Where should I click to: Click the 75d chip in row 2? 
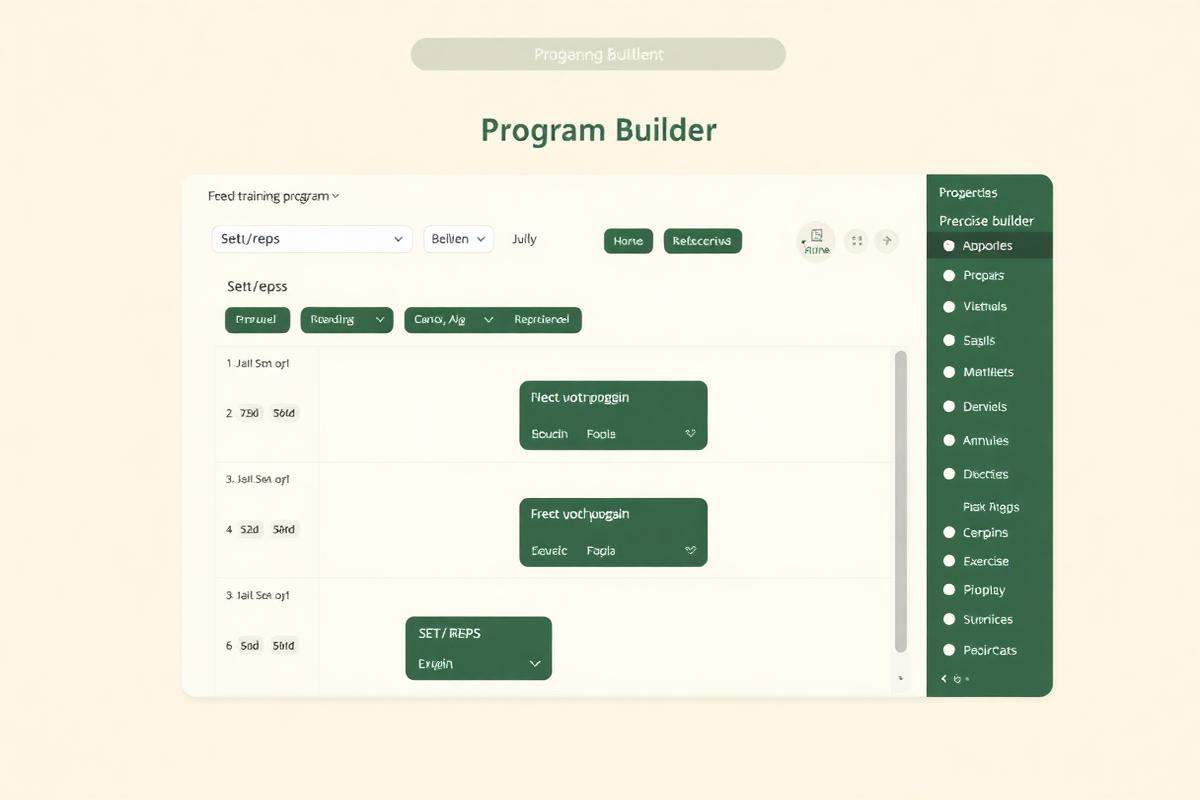point(250,413)
